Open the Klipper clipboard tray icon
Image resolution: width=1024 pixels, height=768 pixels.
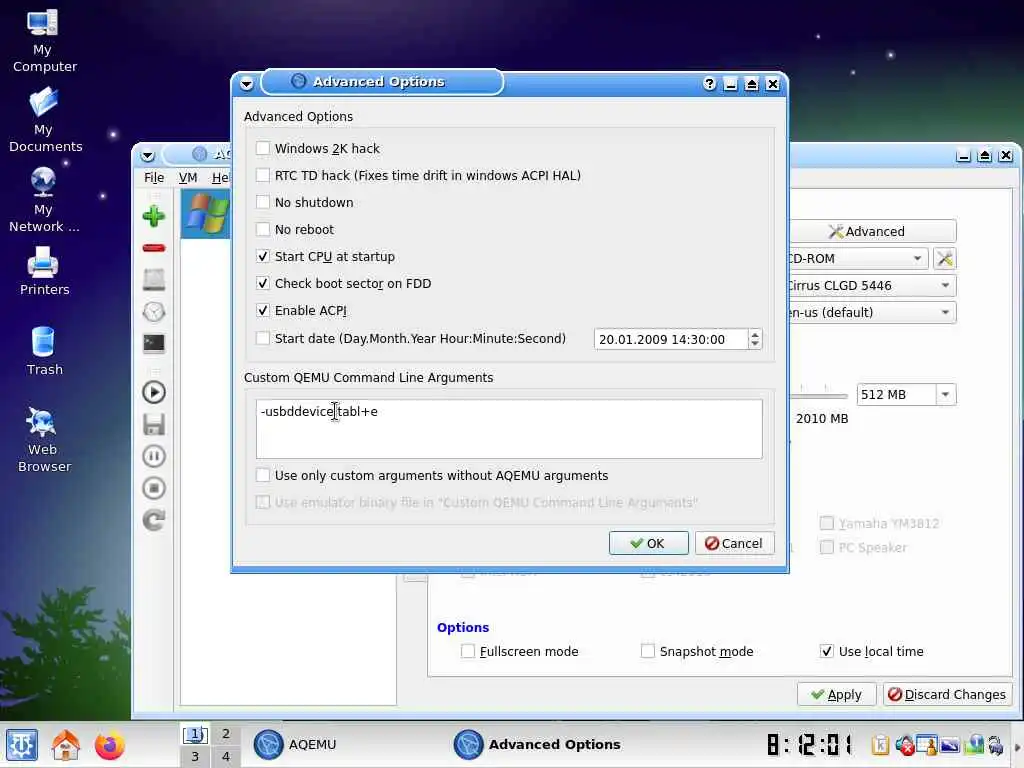(x=880, y=744)
